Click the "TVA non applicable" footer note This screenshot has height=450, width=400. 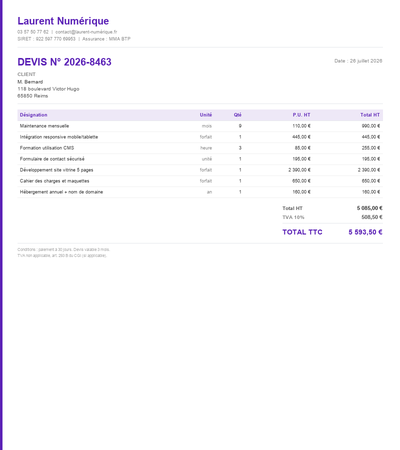point(62,256)
